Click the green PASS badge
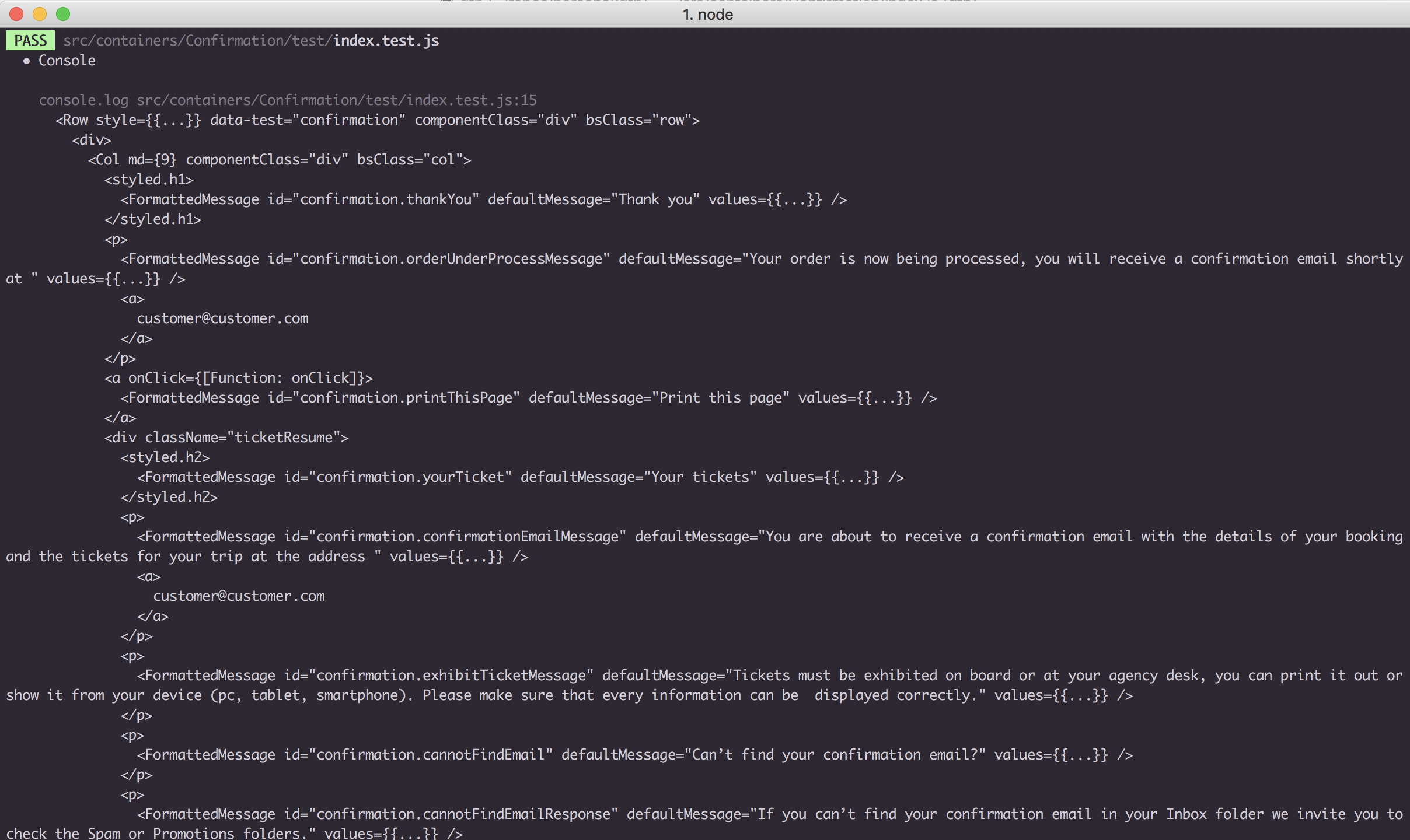 click(x=30, y=40)
